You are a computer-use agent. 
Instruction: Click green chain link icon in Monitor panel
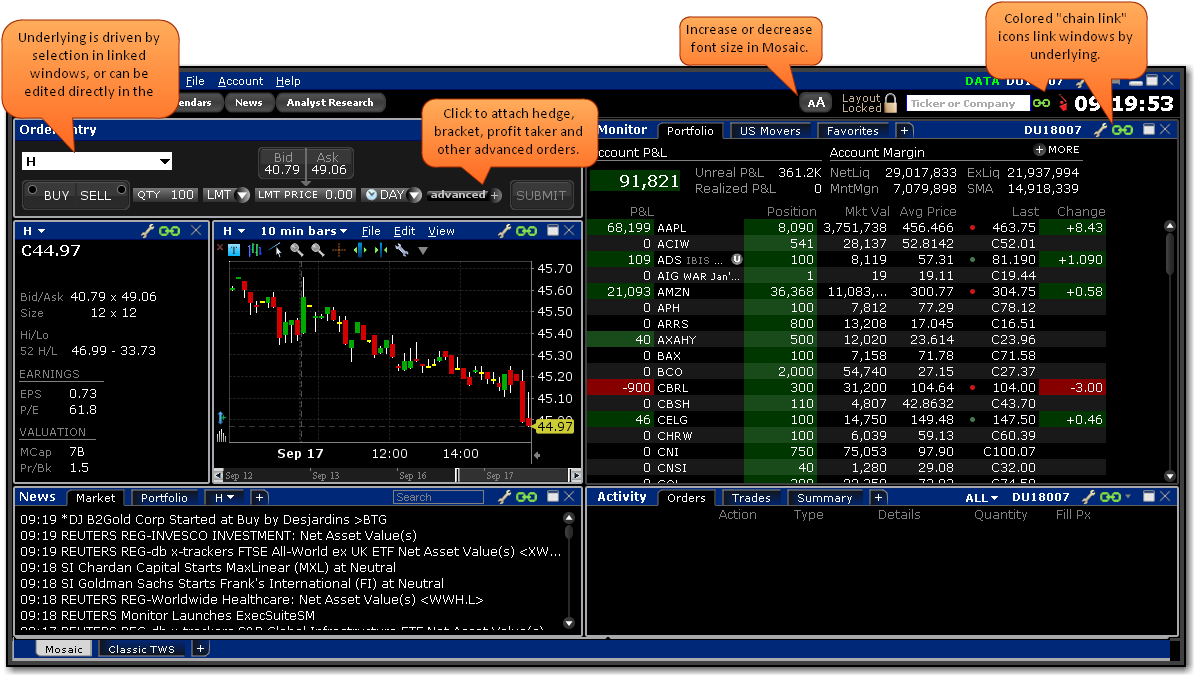[1122, 130]
